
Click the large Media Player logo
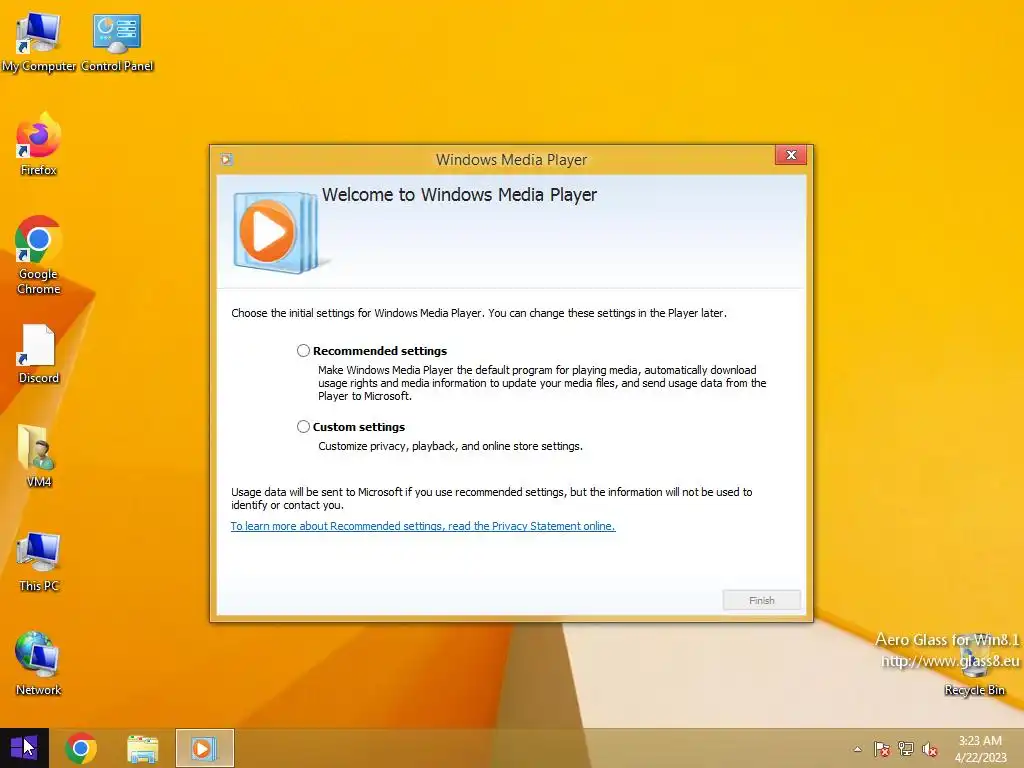pos(277,231)
